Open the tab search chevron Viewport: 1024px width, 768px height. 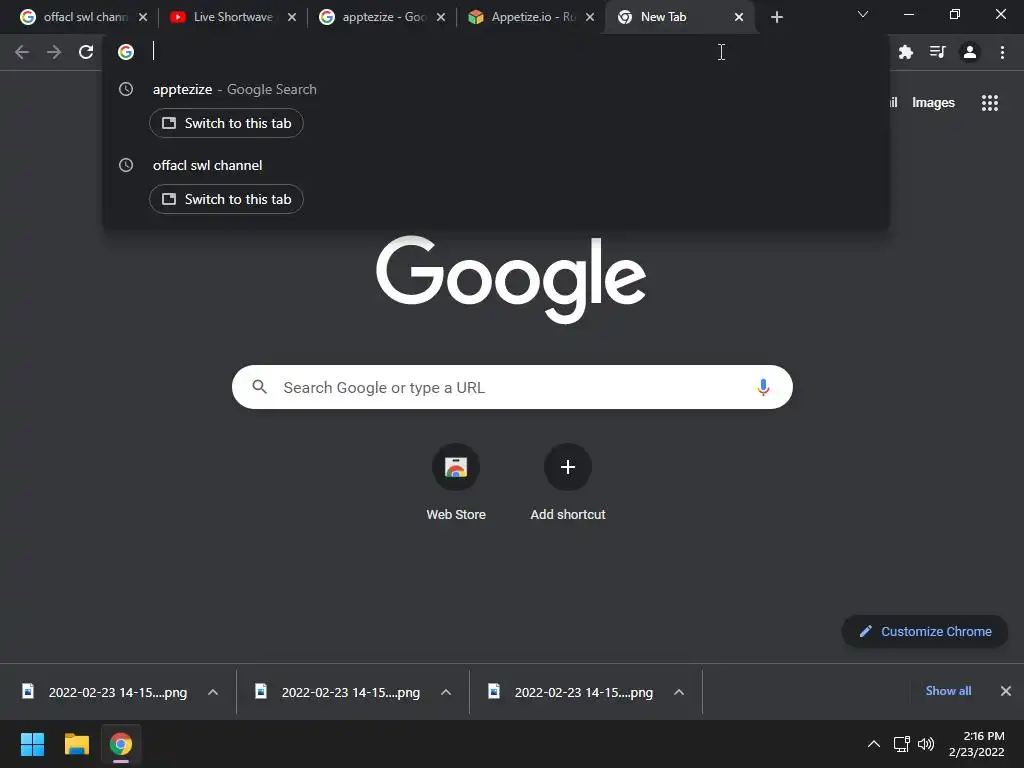(863, 14)
